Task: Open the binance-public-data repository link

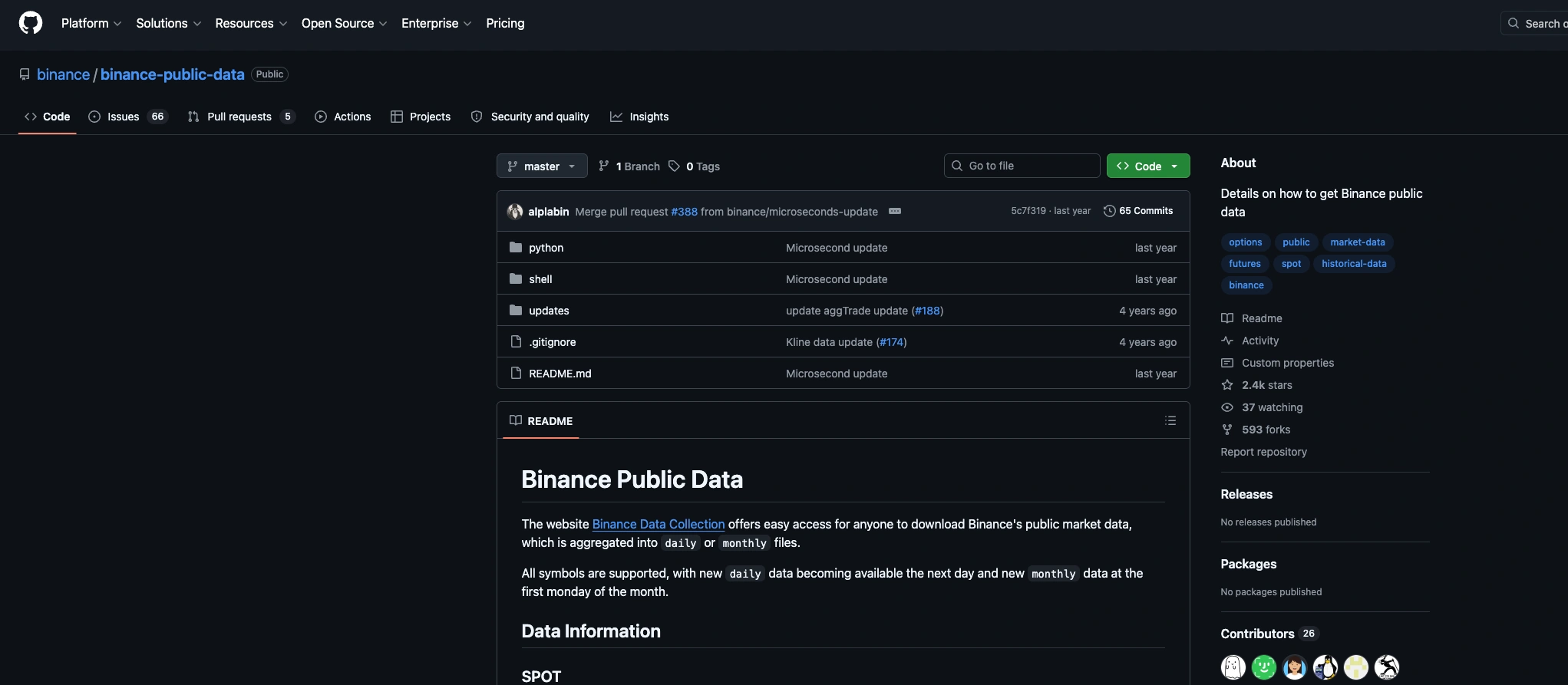Action: [x=172, y=74]
